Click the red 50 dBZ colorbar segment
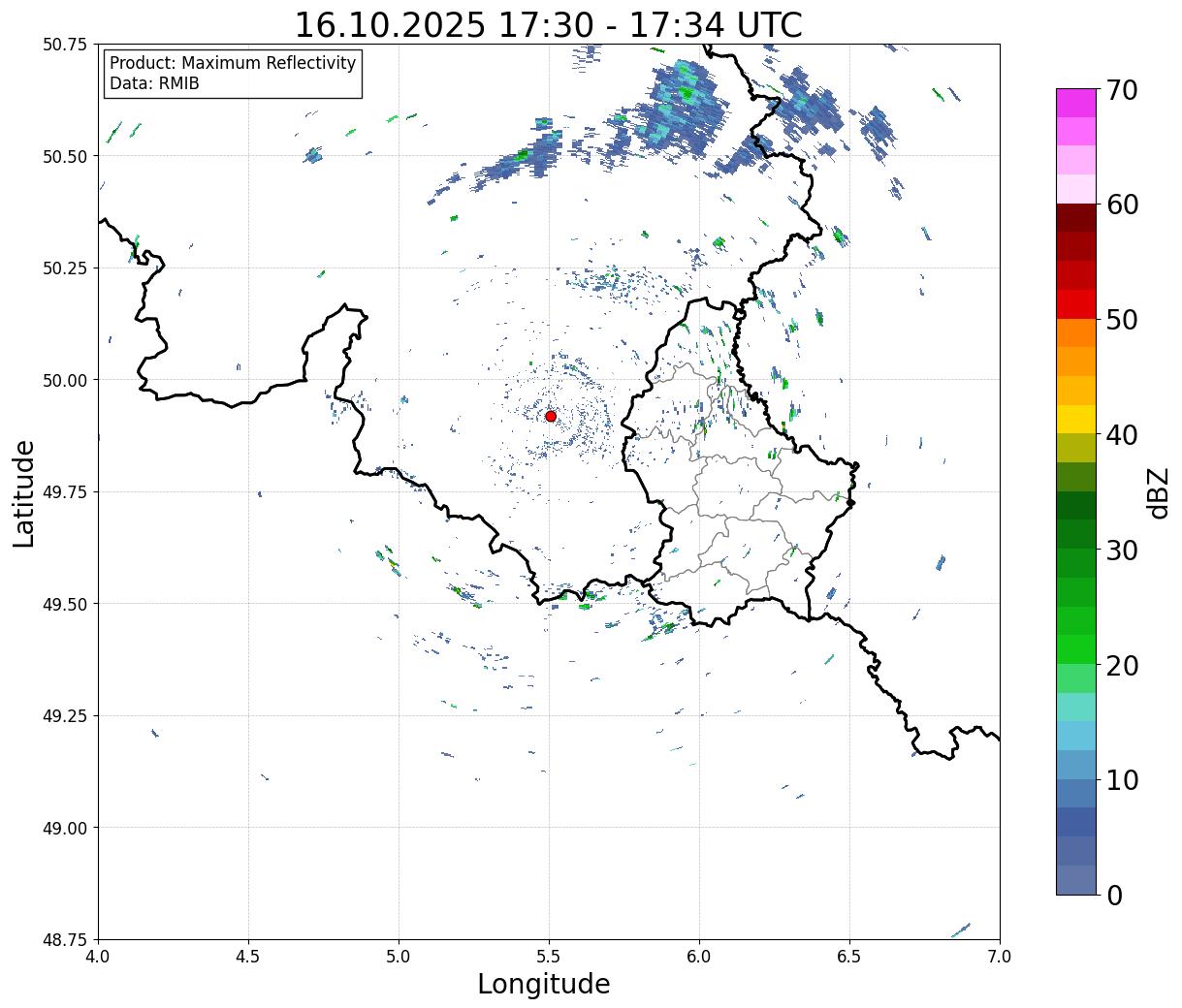The width and height of the screenshot is (1182, 1008). click(1076, 304)
